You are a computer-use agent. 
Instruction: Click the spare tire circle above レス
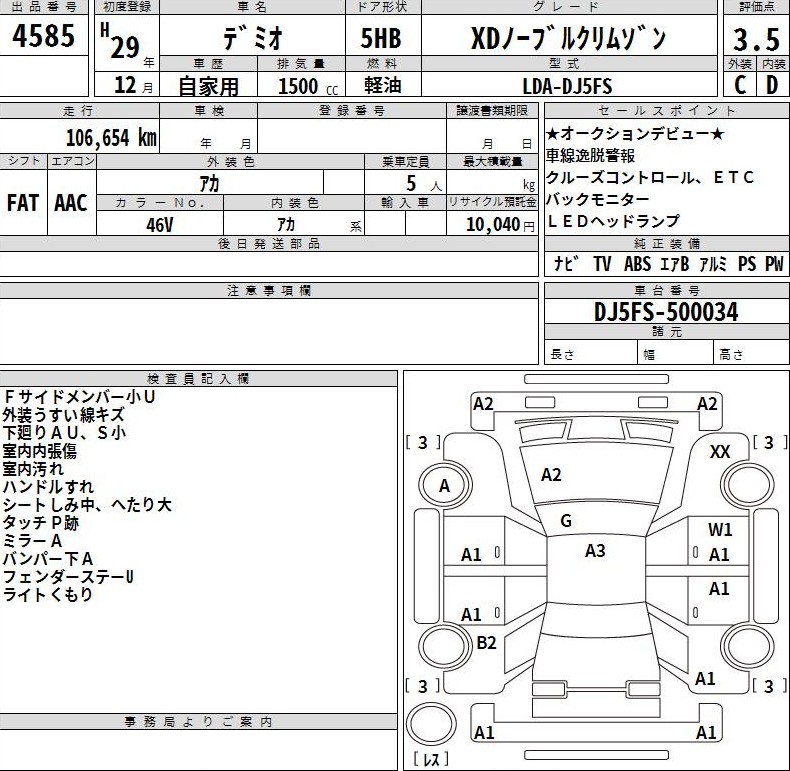(431, 724)
